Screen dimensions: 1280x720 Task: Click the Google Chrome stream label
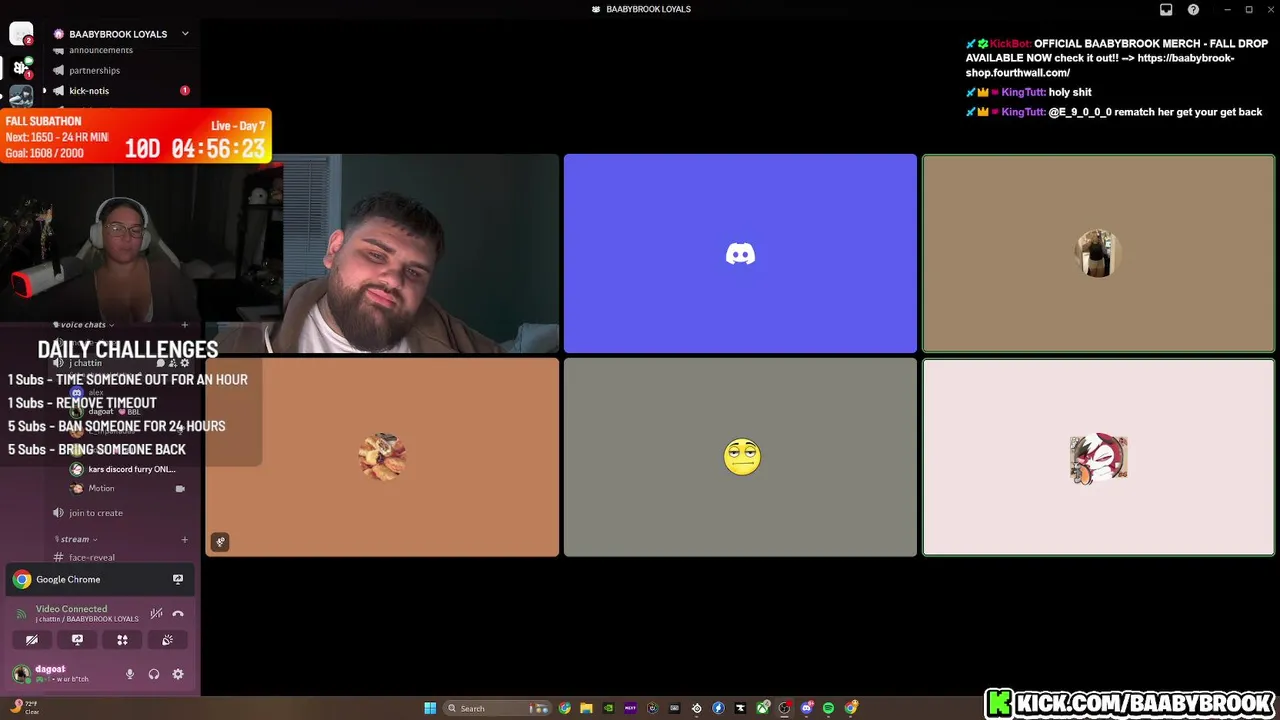pyautogui.click(x=68, y=579)
